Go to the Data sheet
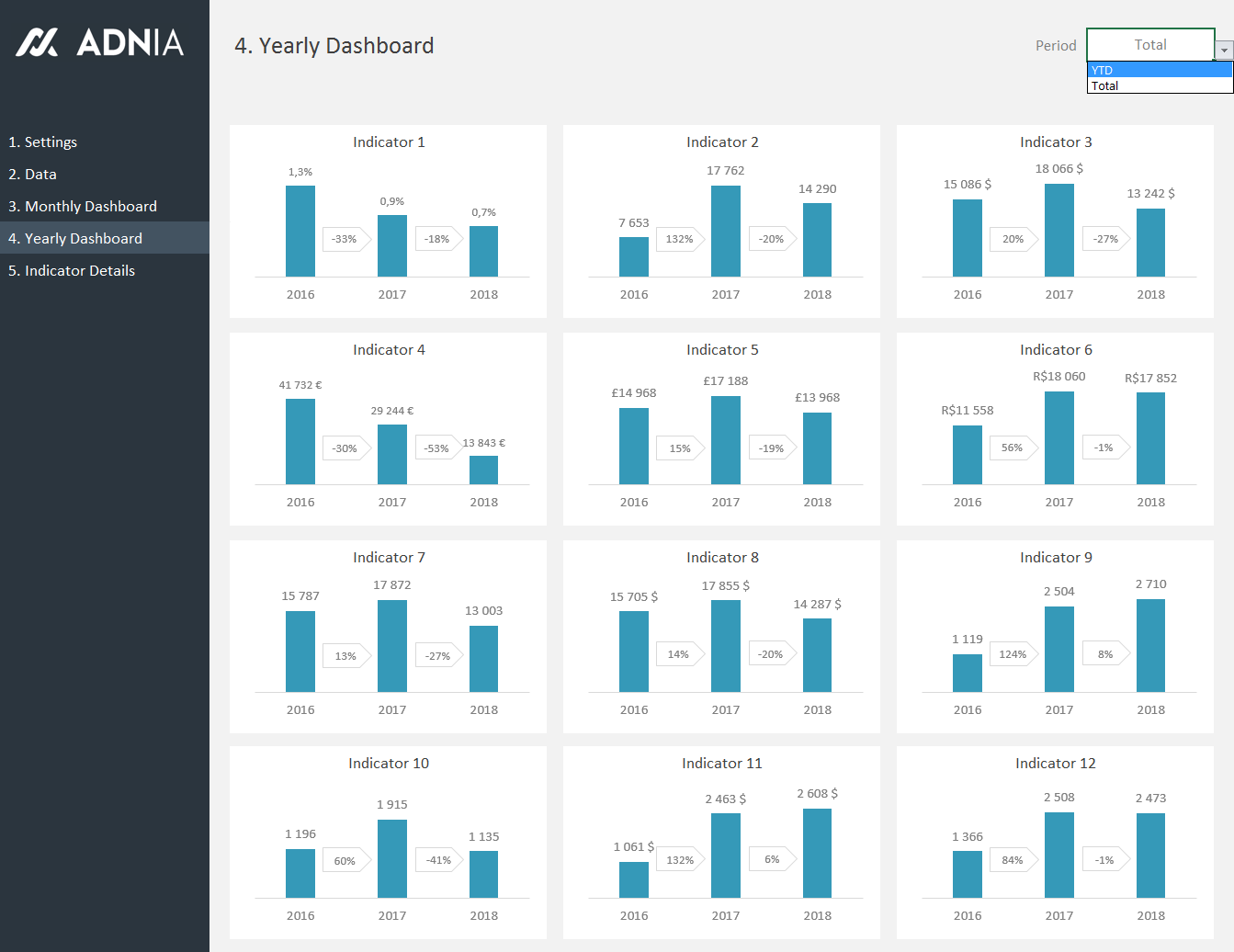 pos(32,175)
